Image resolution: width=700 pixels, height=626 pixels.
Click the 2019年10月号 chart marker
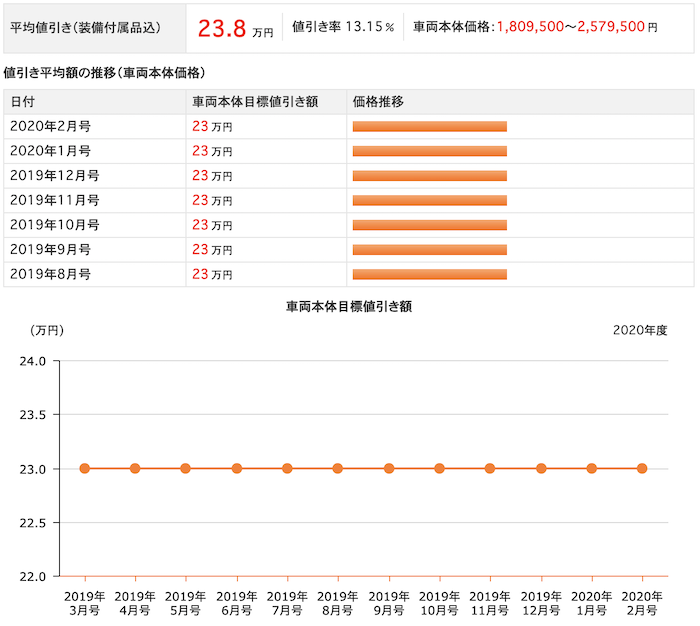point(439,468)
